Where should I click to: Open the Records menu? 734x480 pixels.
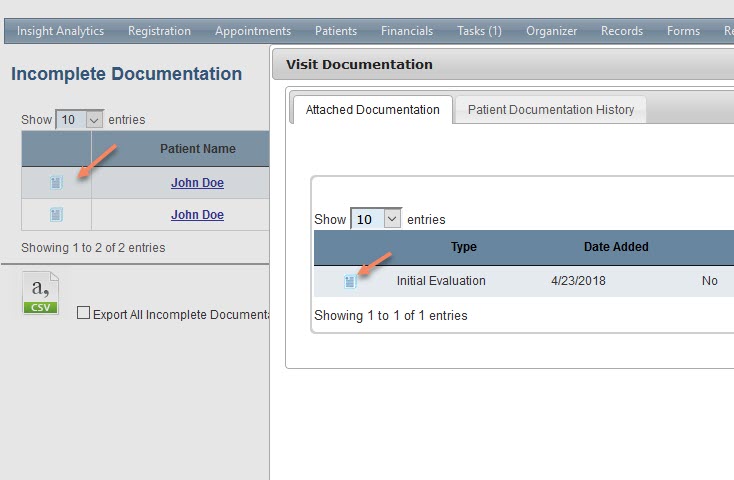[622, 31]
